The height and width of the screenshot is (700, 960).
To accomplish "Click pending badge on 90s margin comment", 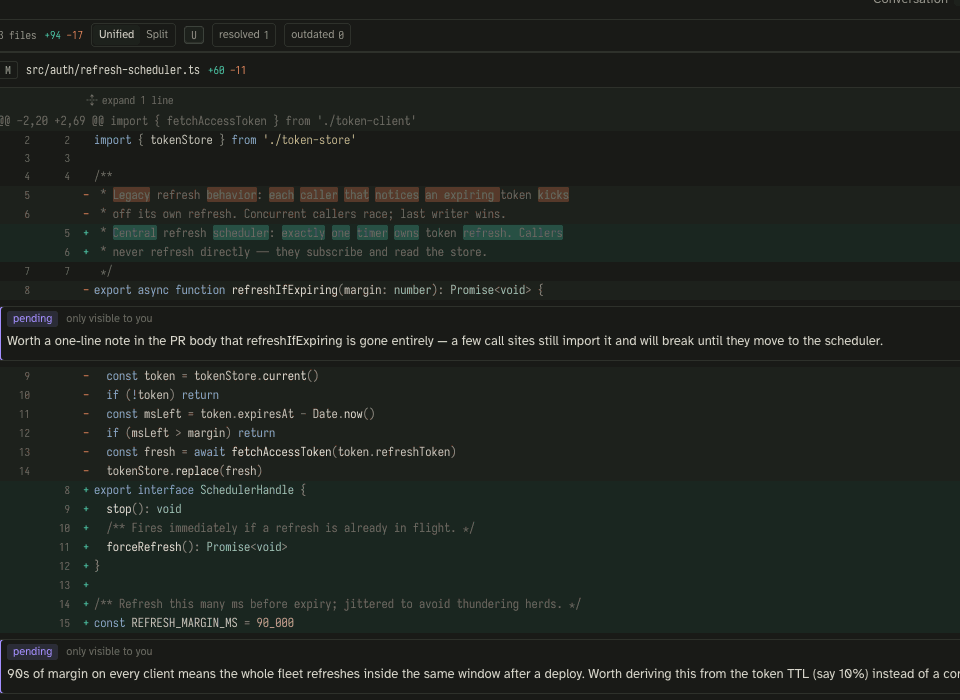I will pos(32,652).
